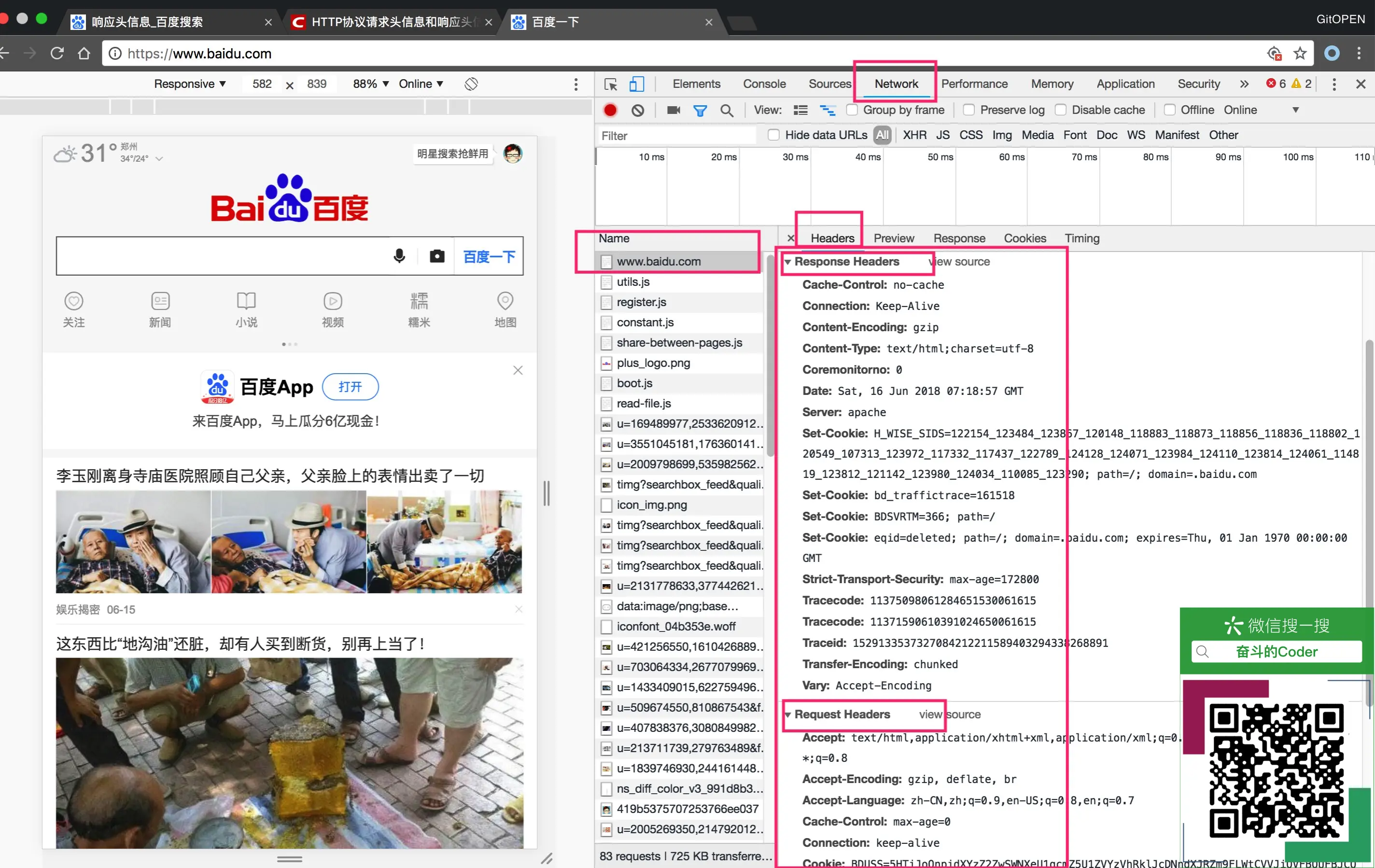Open the network search magnifier icon
The width and height of the screenshot is (1375, 868).
coord(726,110)
